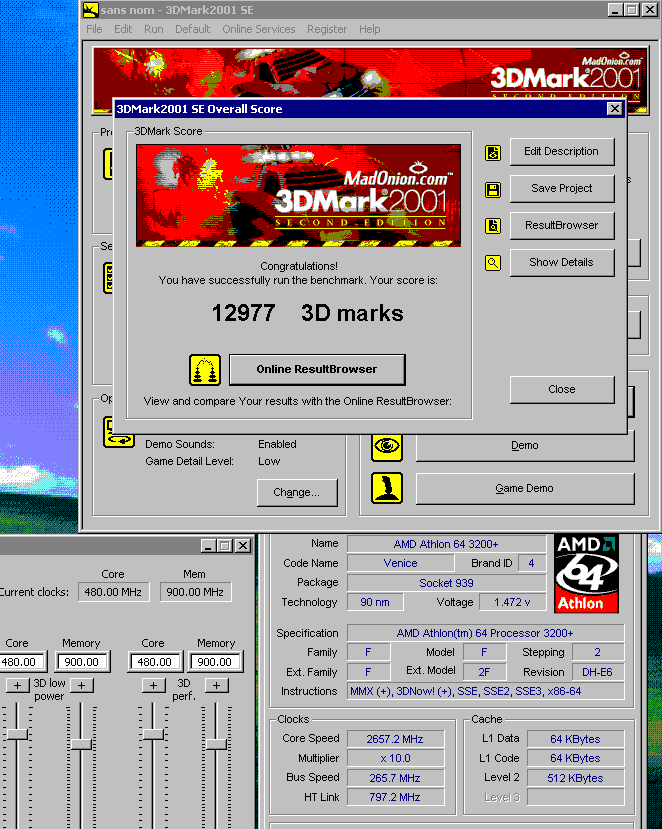This screenshot has width=662, height=829.
Task: Click the Level 2 cache value 512 KBytes
Action: (575, 778)
